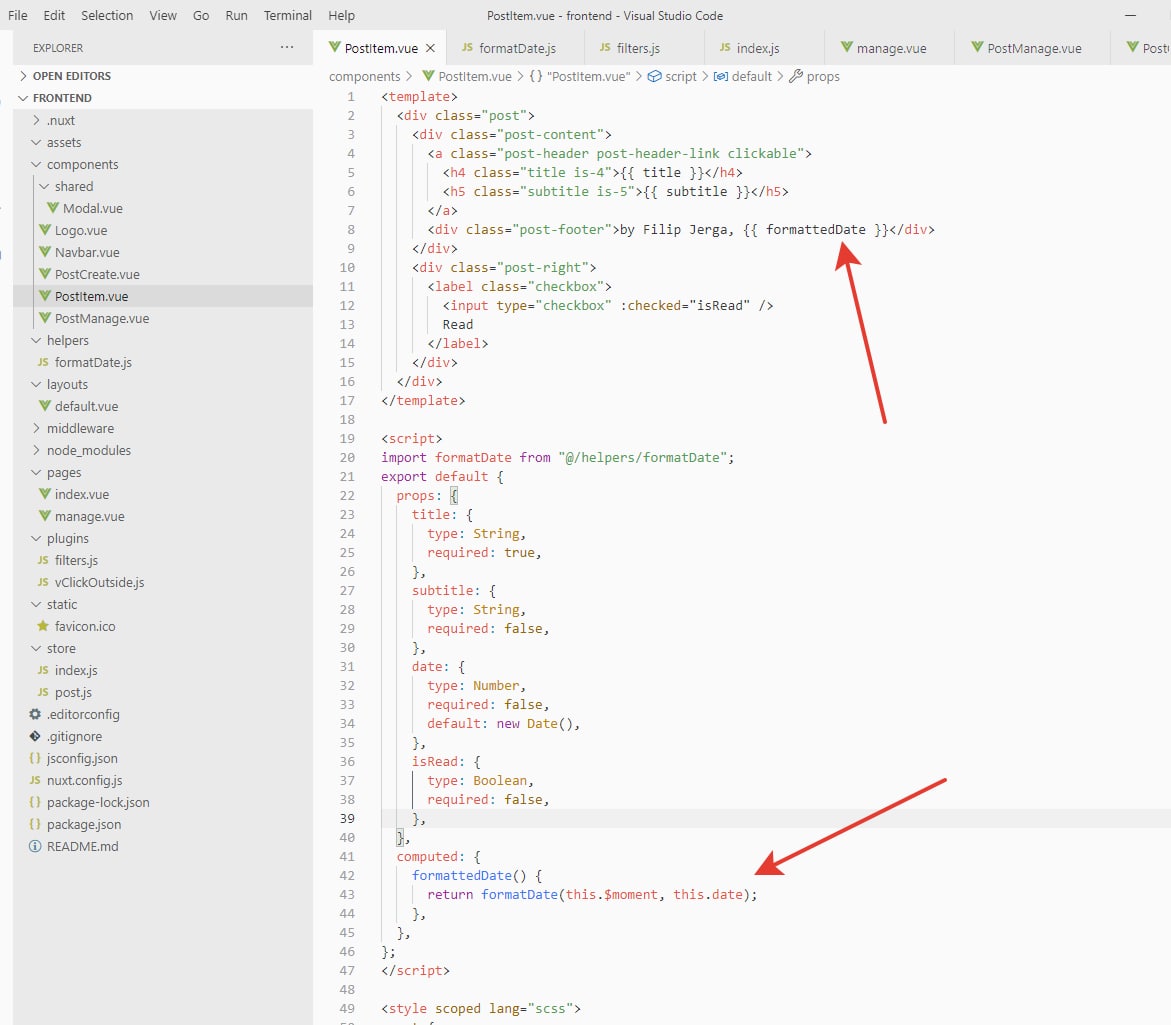
Task: Click the JS icon beside vClickOutside.js
Action: coord(43,582)
